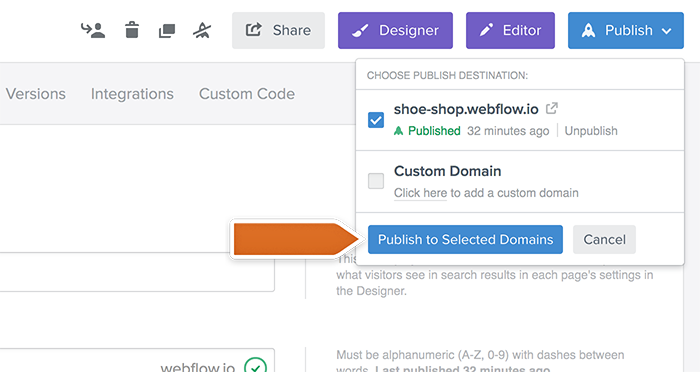Click the '32 minutes ago' timestamp
The image size is (700, 372).
click(x=508, y=131)
